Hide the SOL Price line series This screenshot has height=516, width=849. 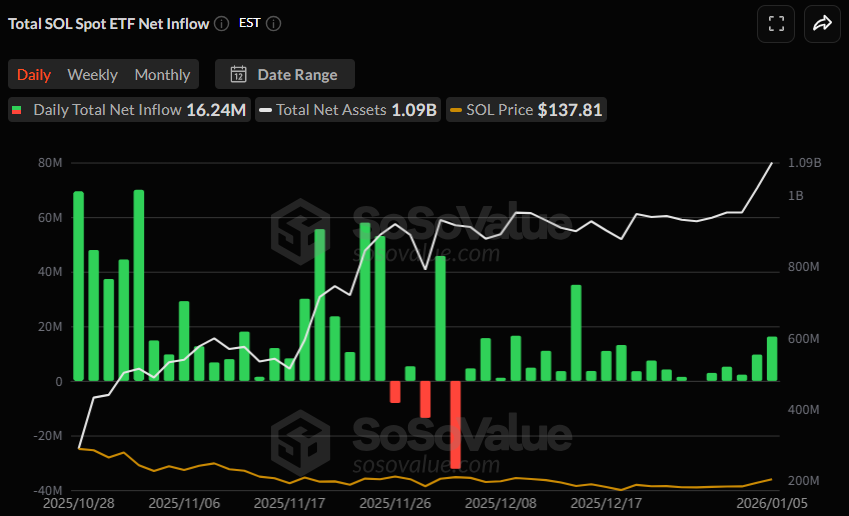526,110
